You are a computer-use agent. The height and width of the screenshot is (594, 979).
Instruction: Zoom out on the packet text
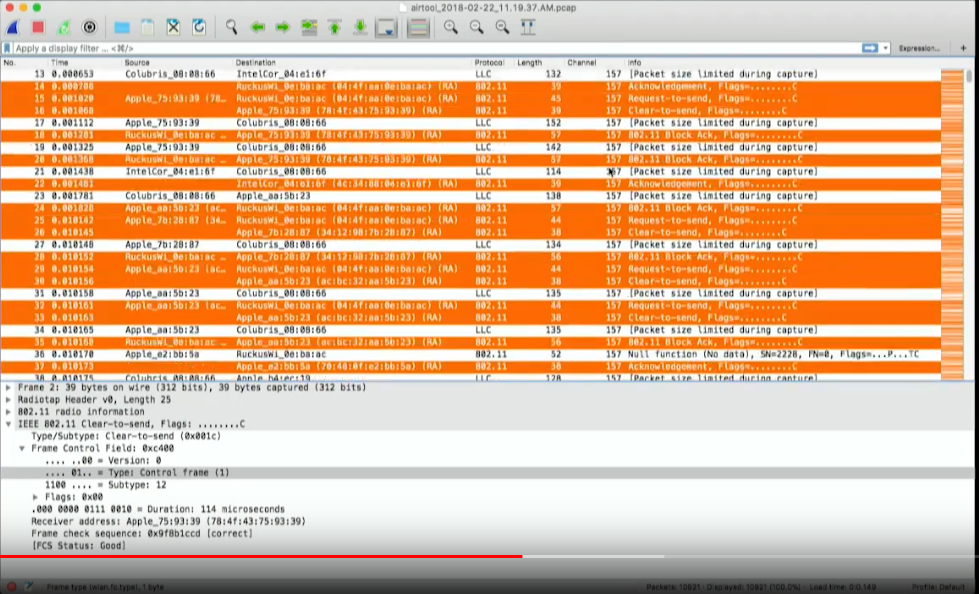pos(476,27)
